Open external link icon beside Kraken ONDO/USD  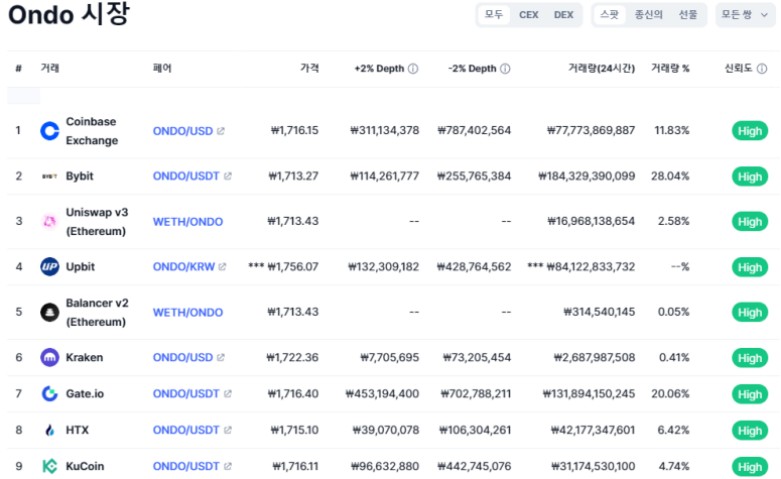221,358
